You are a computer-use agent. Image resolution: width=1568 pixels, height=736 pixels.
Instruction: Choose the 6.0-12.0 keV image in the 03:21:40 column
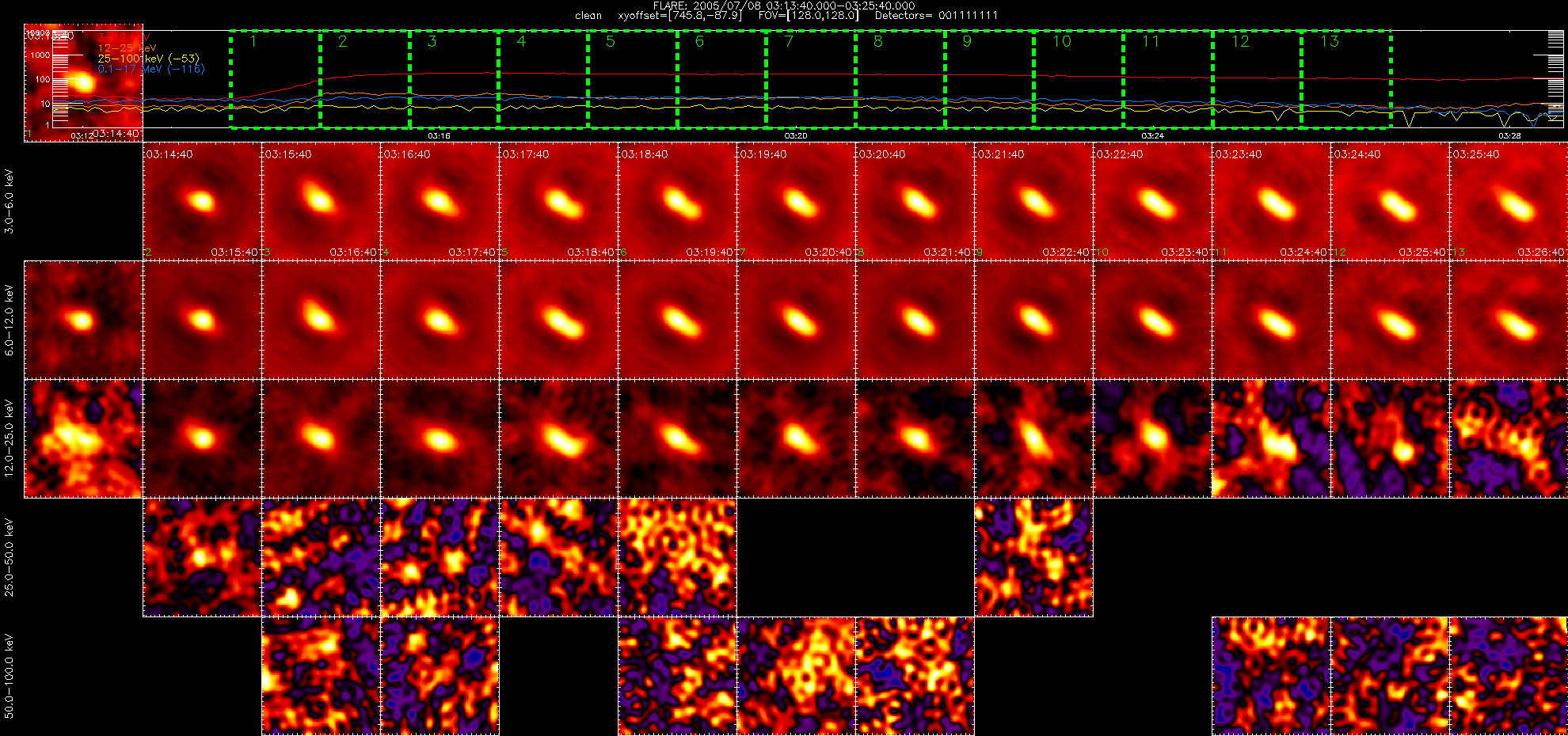(x=1033, y=320)
